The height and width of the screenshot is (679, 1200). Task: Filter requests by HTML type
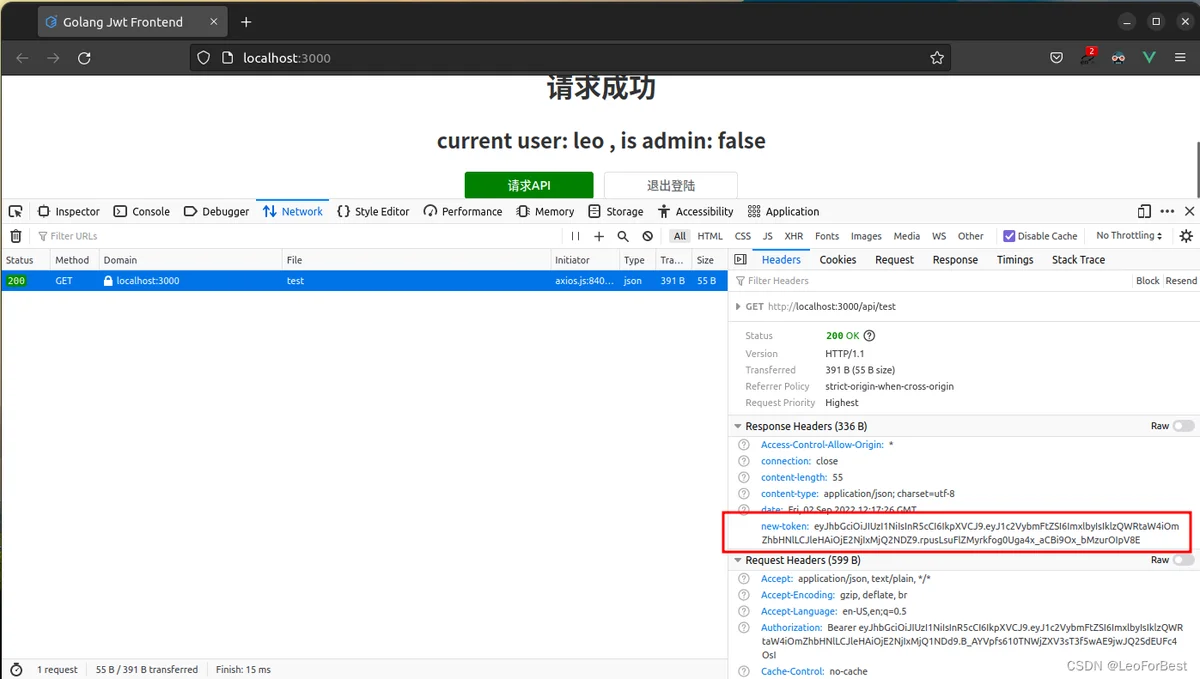(710, 236)
